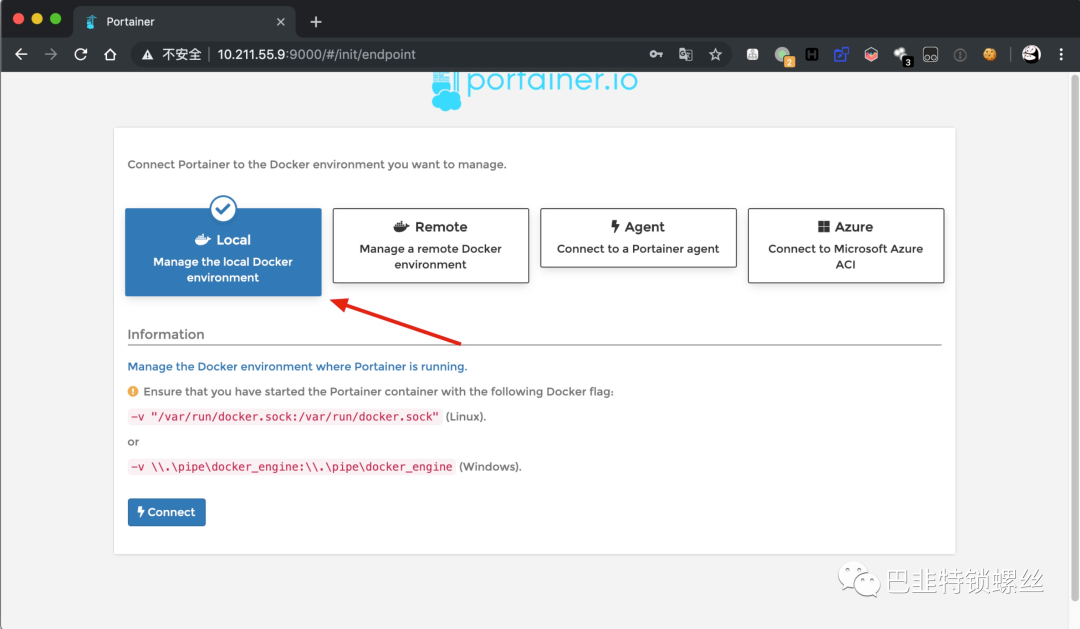Click the black H extension icon
1080x629 pixels.
click(812, 54)
